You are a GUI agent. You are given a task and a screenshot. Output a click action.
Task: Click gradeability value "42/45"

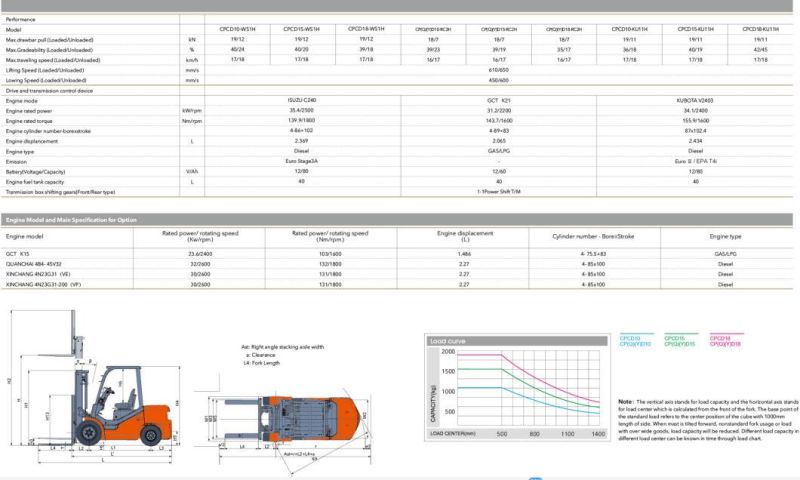(760, 49)
